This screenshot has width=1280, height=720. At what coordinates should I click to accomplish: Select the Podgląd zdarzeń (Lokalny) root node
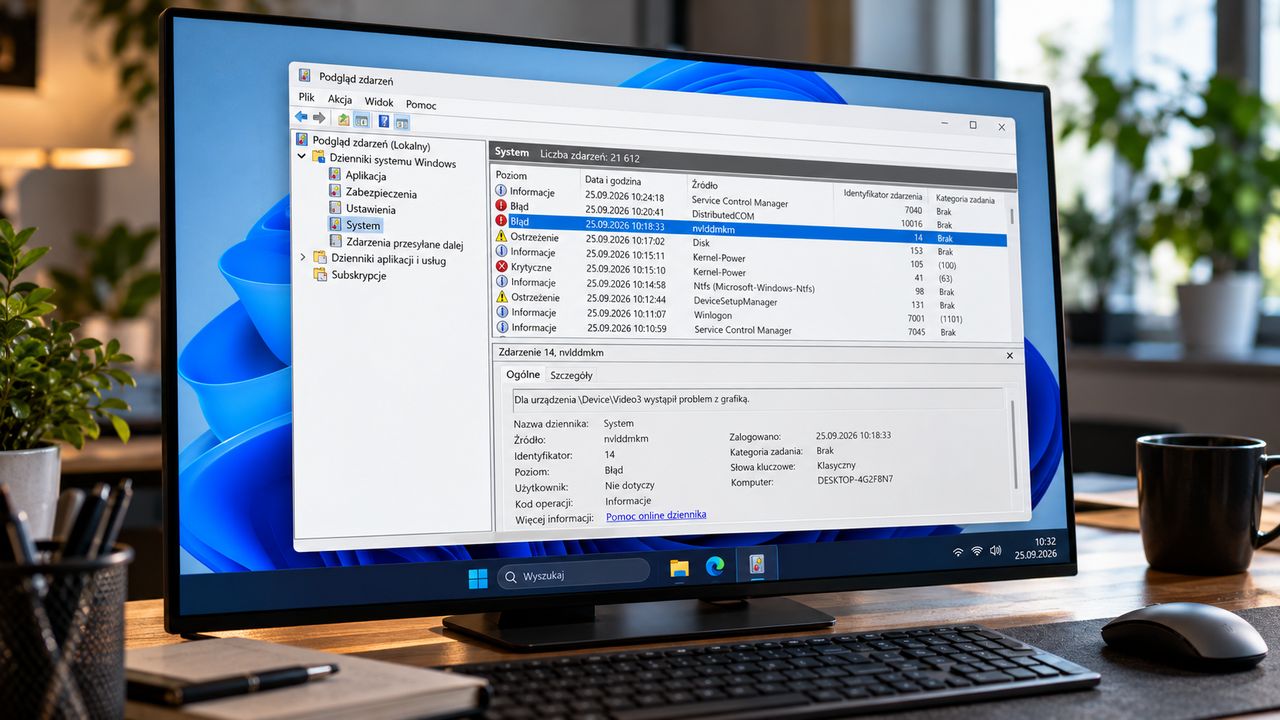tap(363, 143)
